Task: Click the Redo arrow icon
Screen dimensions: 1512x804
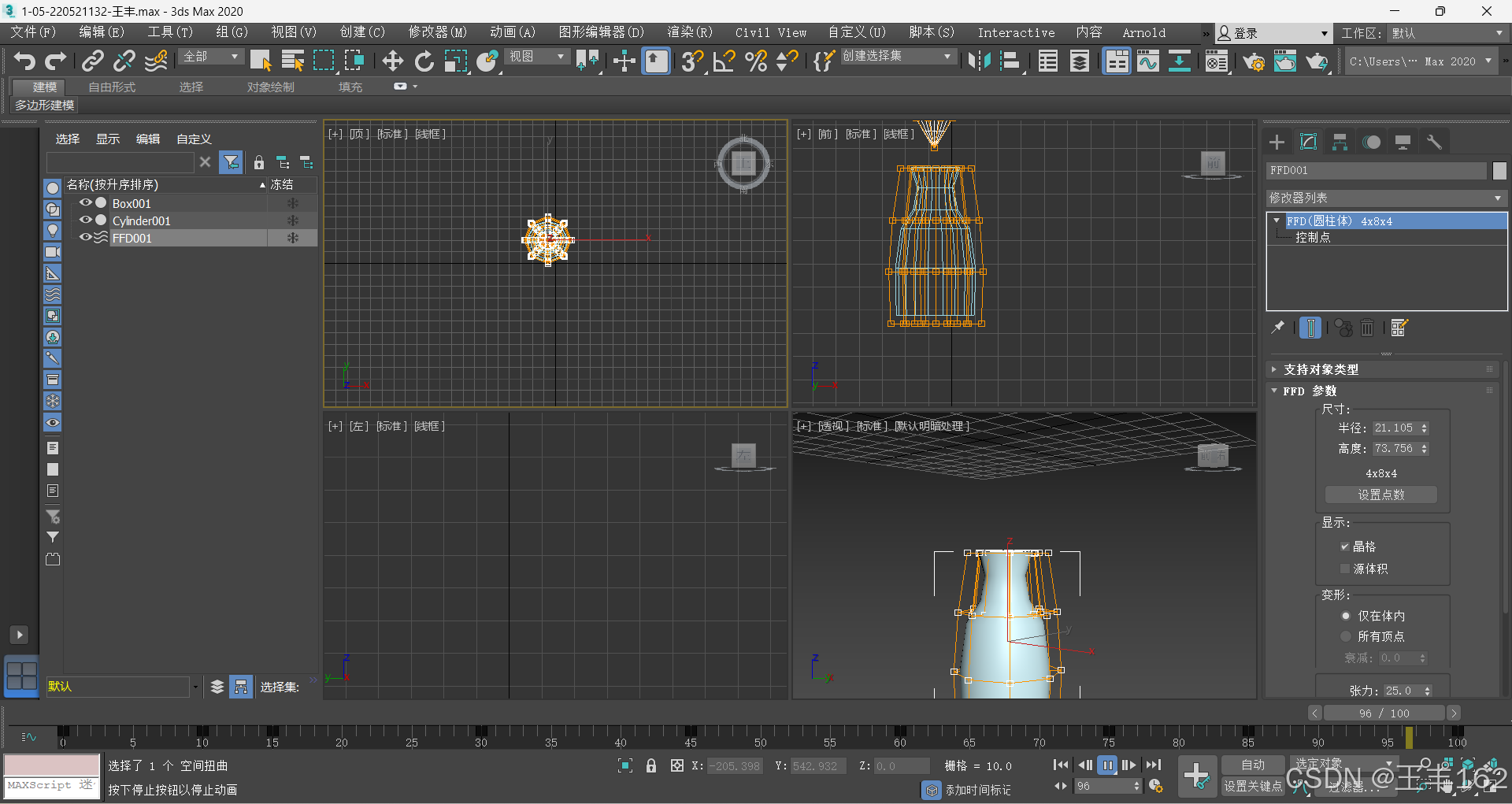Action: point(56,61)
